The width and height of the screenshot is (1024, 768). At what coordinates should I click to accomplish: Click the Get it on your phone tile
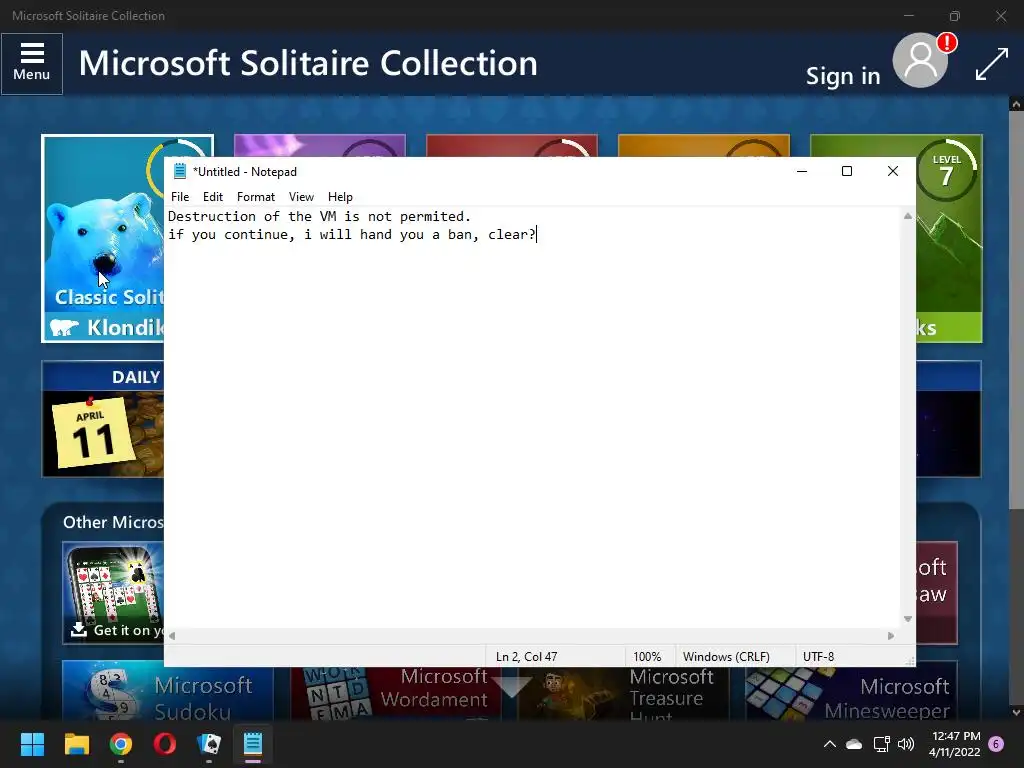(114, 593)
